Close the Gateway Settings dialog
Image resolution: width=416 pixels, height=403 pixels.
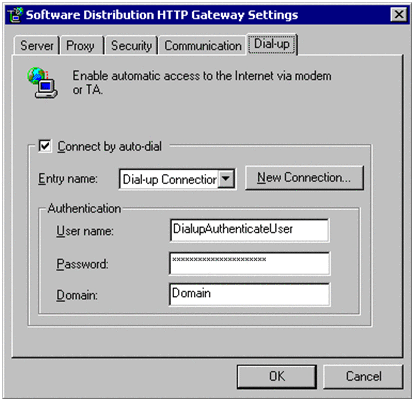coord(398,14)
